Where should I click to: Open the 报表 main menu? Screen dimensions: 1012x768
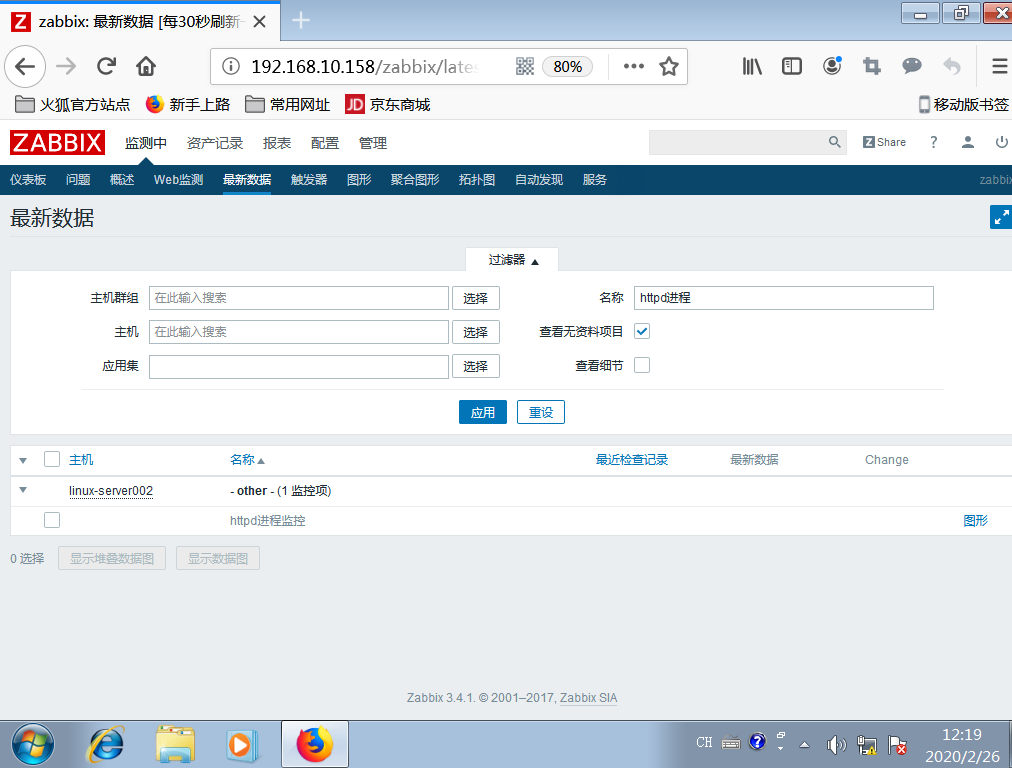pyautogui.click(x=277, y=143)
